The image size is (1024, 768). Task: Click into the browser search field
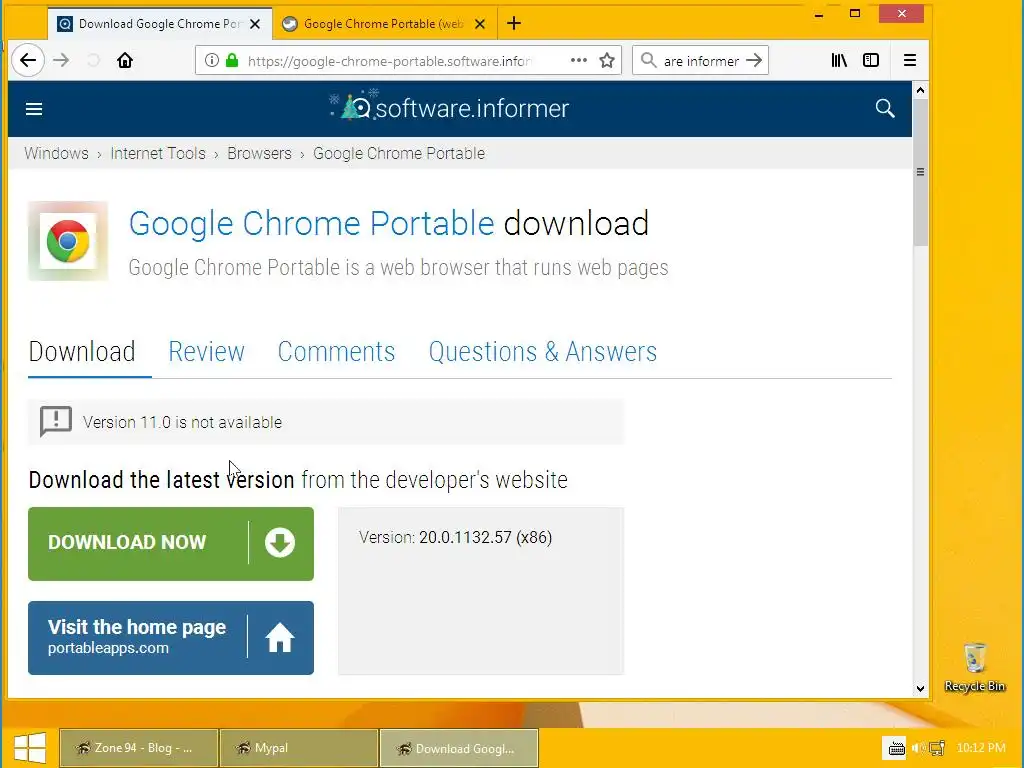701,61
